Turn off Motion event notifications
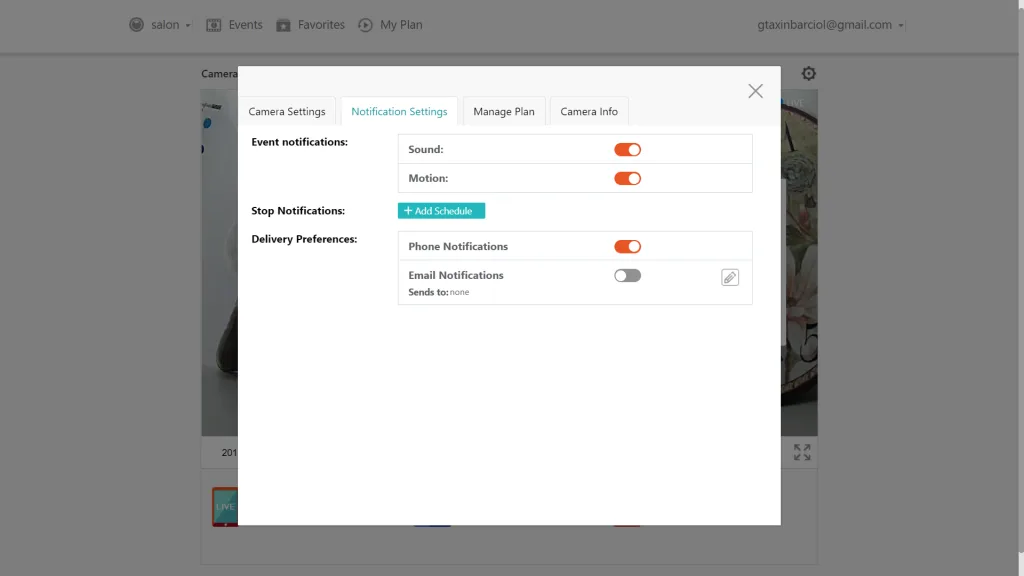Image resolution: width=1024 pixels, height=576 pixels. point(627,179)
